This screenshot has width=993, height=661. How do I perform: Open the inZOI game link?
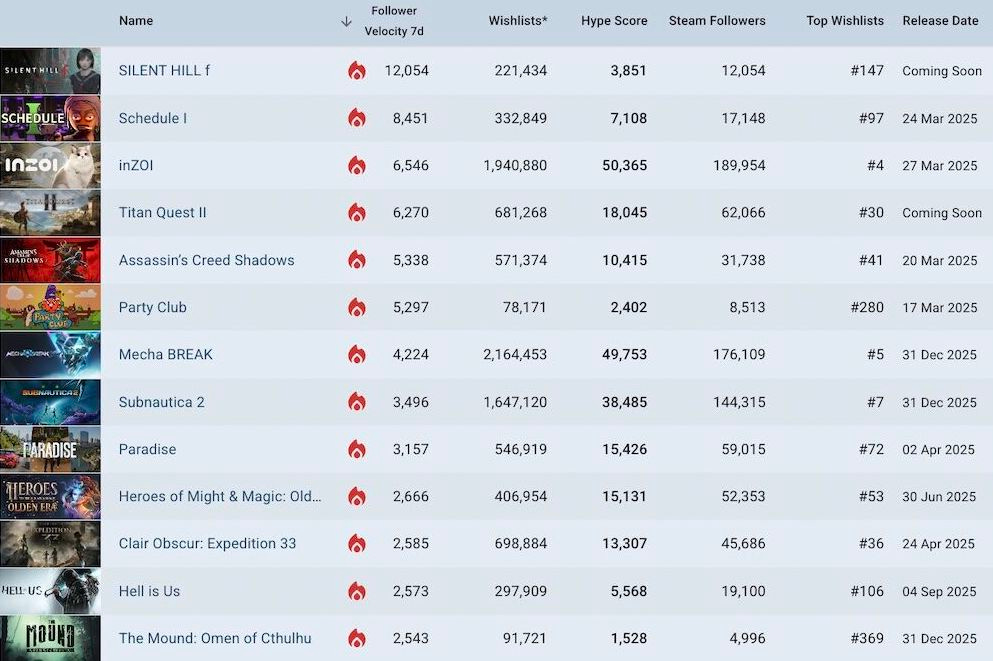point(136,165)
